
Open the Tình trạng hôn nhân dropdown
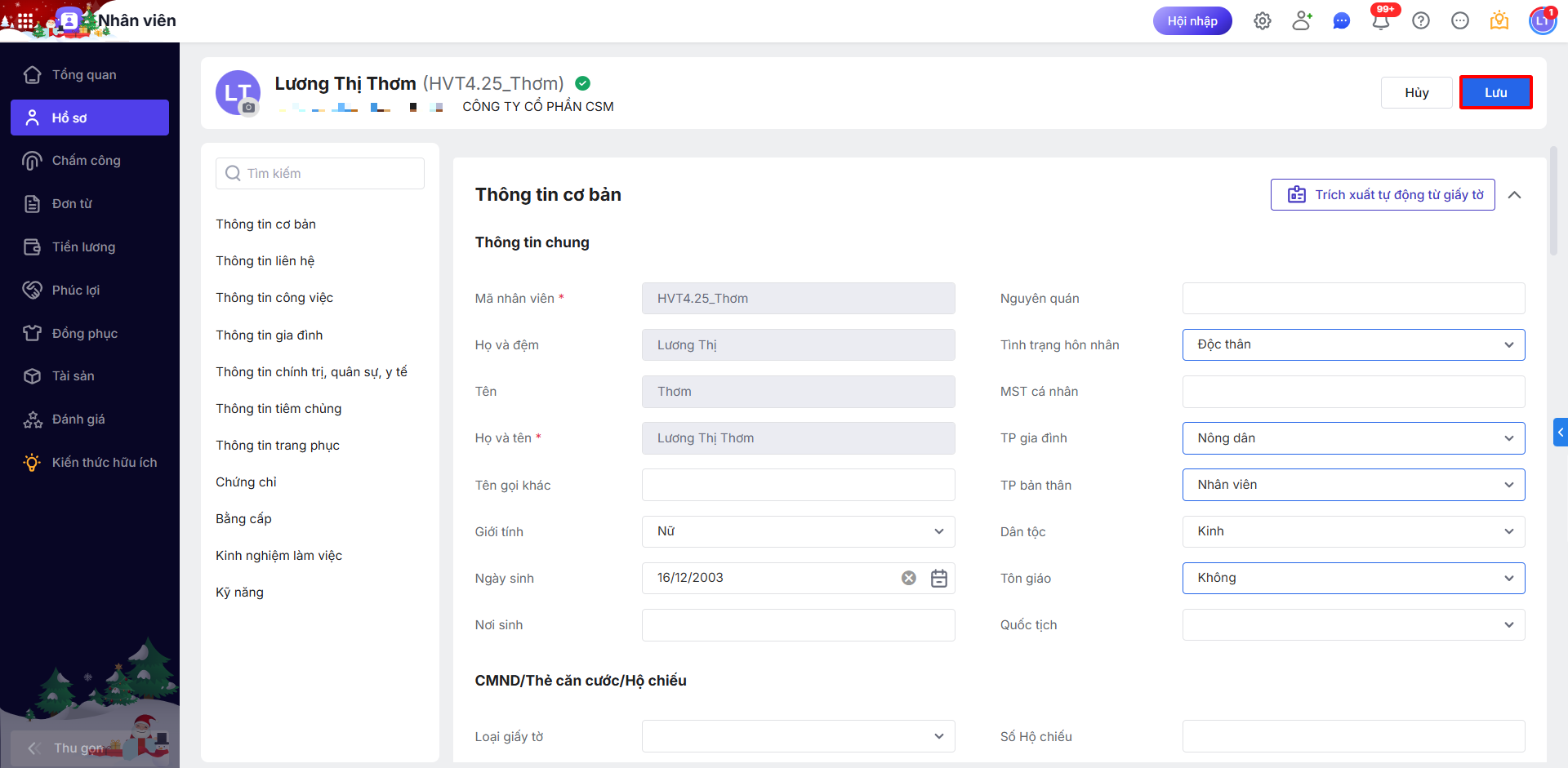(1353, 345)
